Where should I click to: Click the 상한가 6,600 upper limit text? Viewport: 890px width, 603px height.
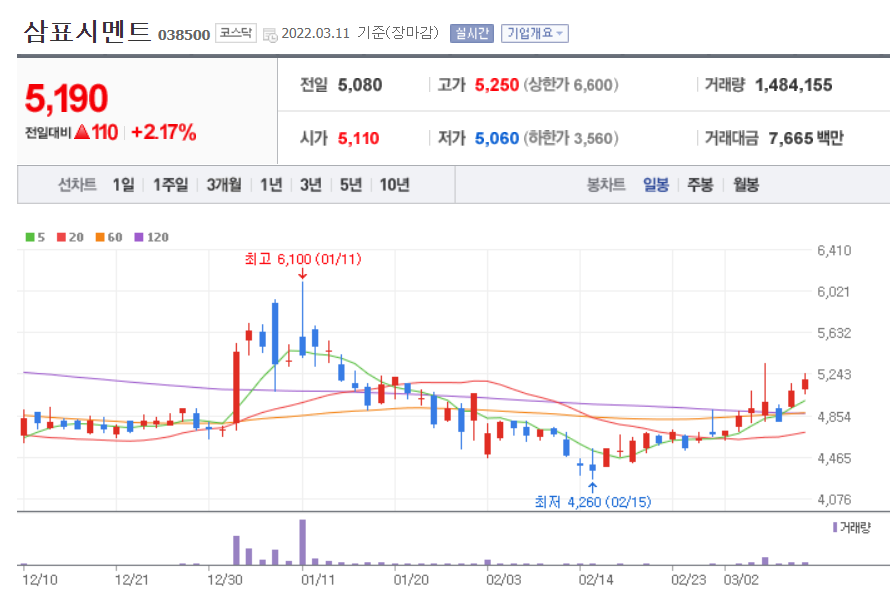click(x=571, y=85)
